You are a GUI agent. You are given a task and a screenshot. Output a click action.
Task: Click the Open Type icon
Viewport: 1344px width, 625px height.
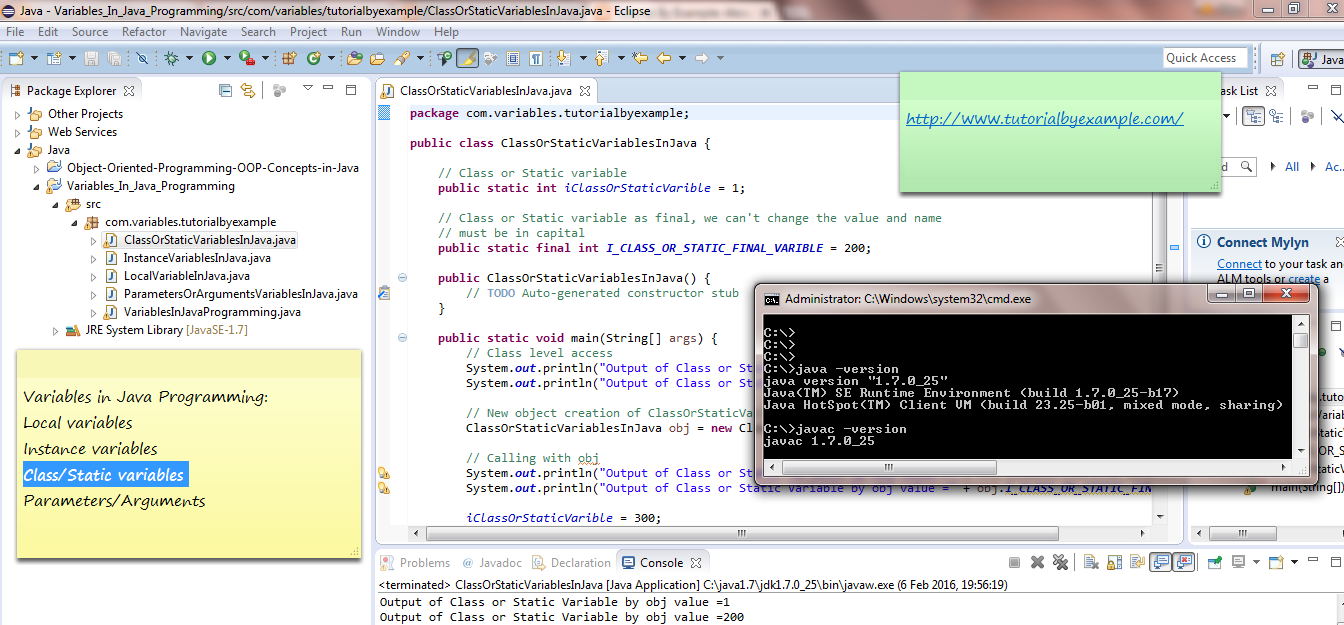coord(355,58)
